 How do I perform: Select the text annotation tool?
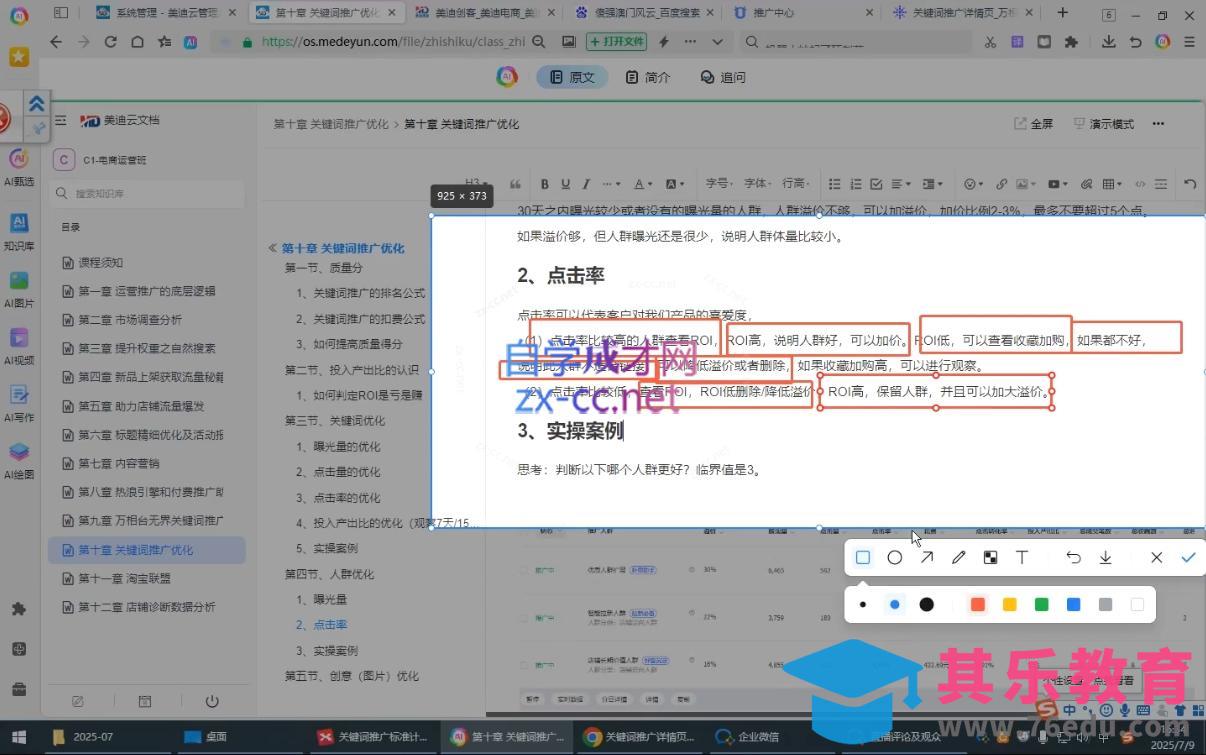pyautogui.click(x=1022, y=557)
